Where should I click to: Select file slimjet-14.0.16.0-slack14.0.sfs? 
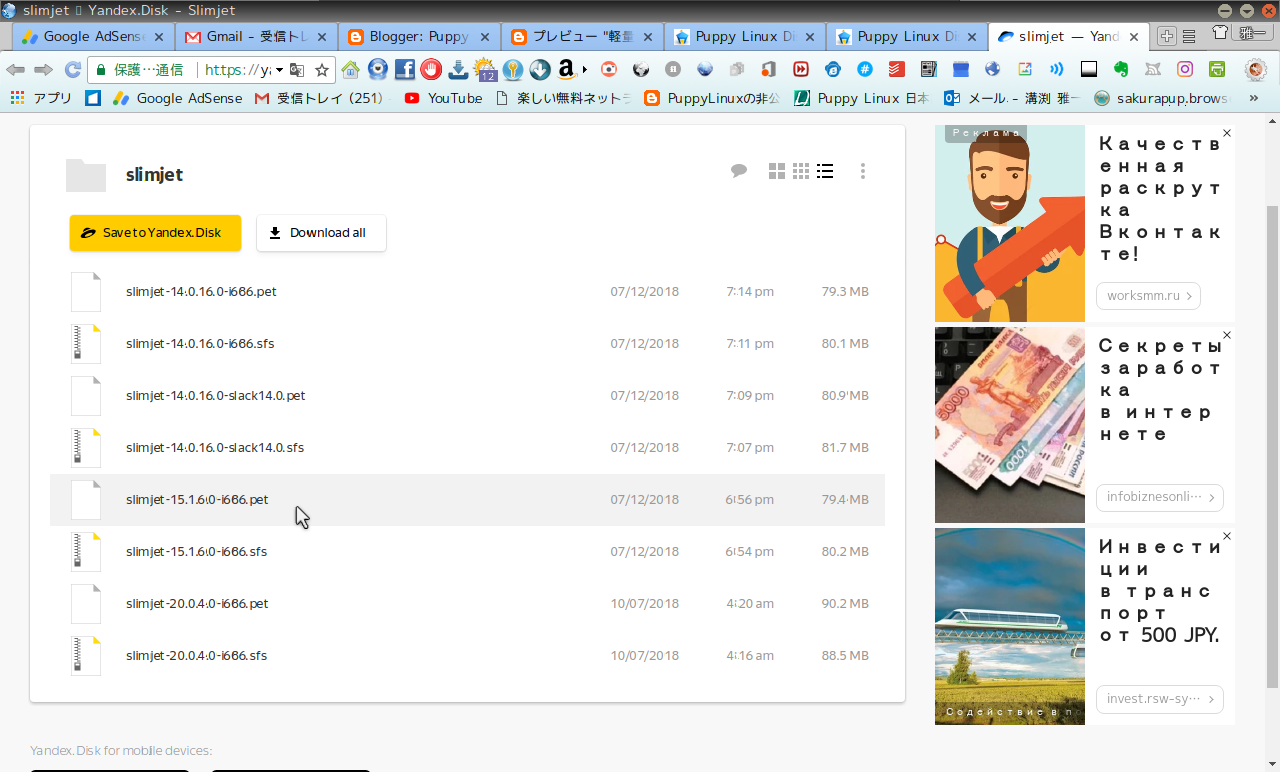(467, 448)
